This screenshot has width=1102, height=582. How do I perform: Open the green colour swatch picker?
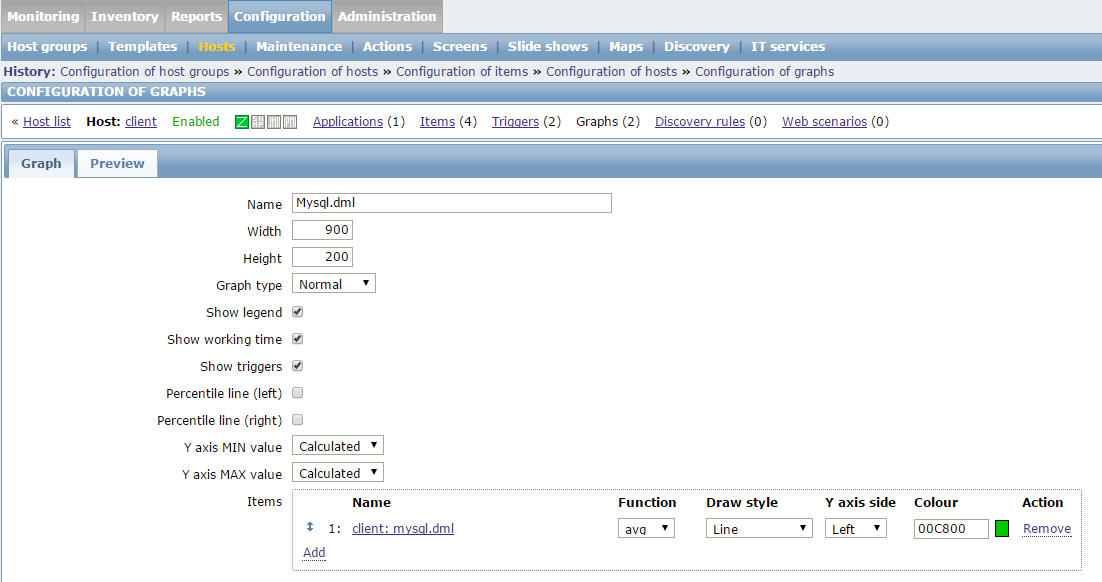(1002, 529)
